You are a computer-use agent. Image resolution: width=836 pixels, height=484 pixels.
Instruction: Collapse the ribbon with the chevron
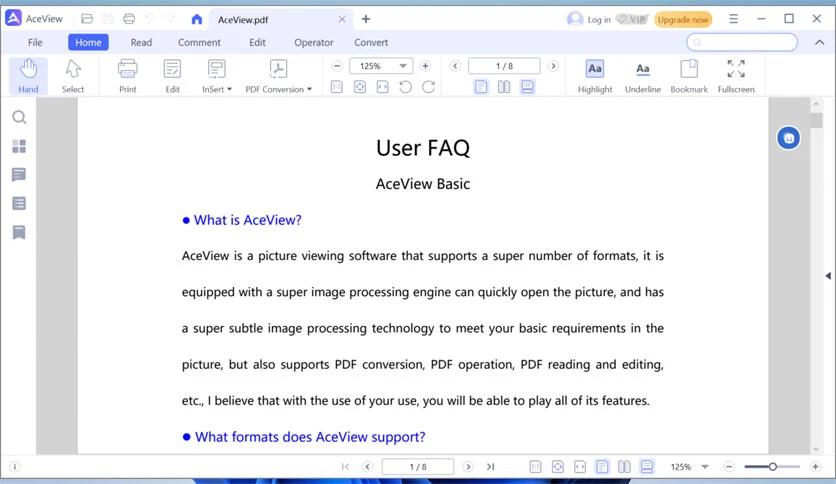pos(819,42)
